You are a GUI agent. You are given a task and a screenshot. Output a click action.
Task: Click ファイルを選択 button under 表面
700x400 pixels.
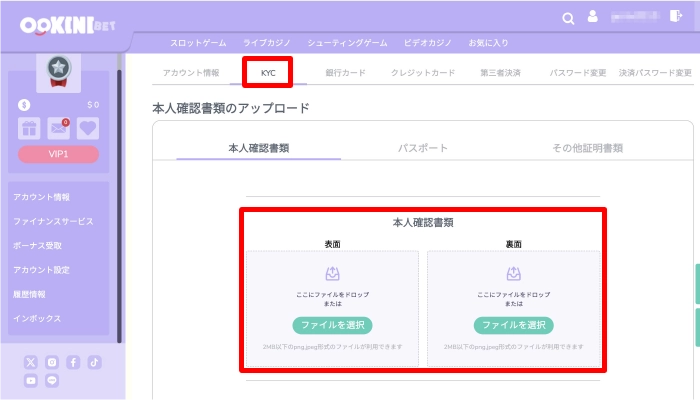tap(332, 325)
